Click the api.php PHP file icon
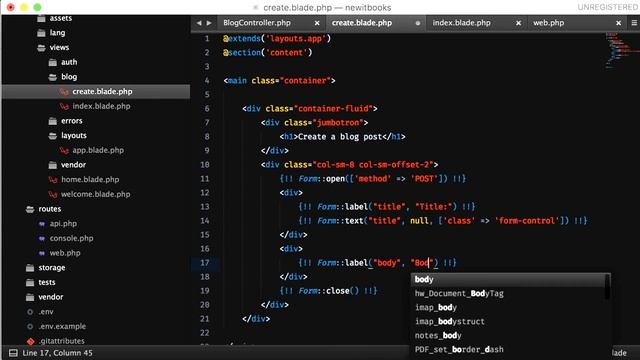Viewport: 640px width, 360px height. [42, 224]
